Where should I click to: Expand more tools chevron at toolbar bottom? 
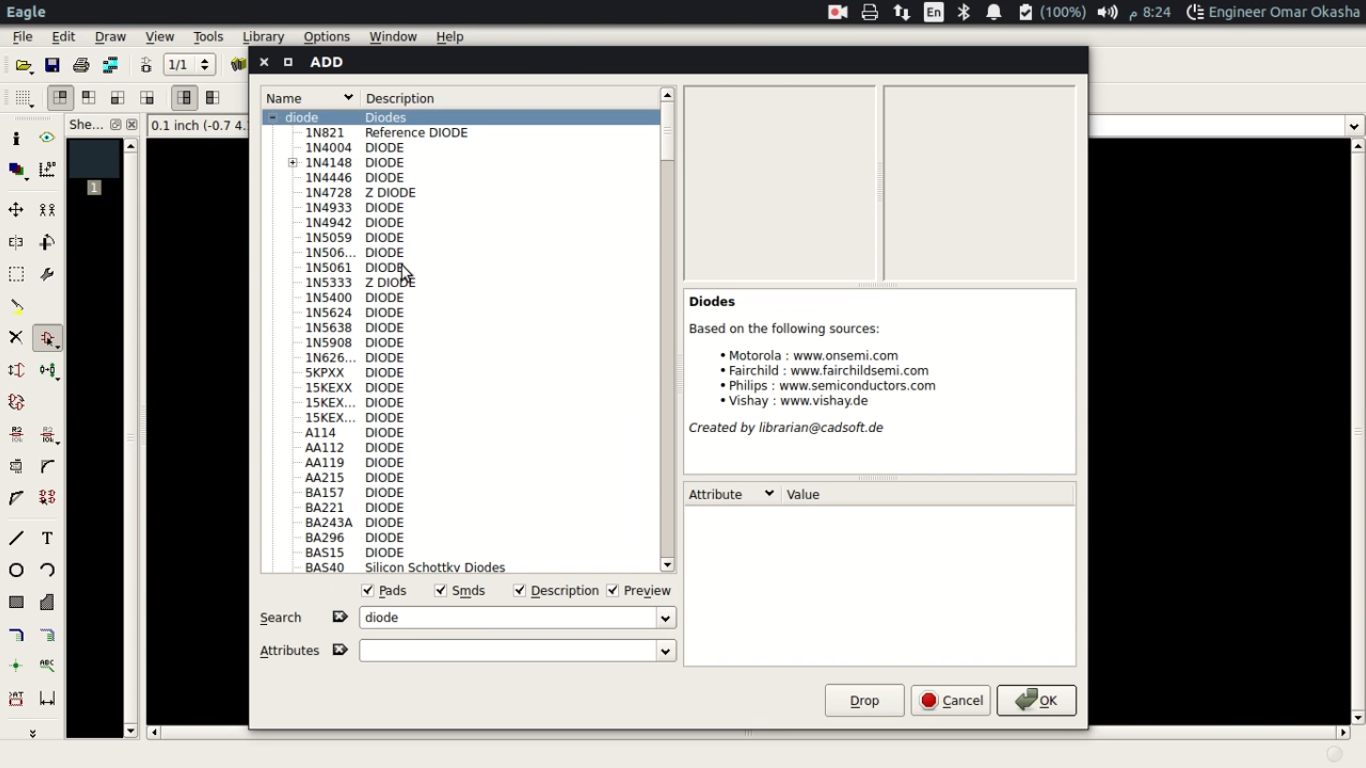click(32, 733)
